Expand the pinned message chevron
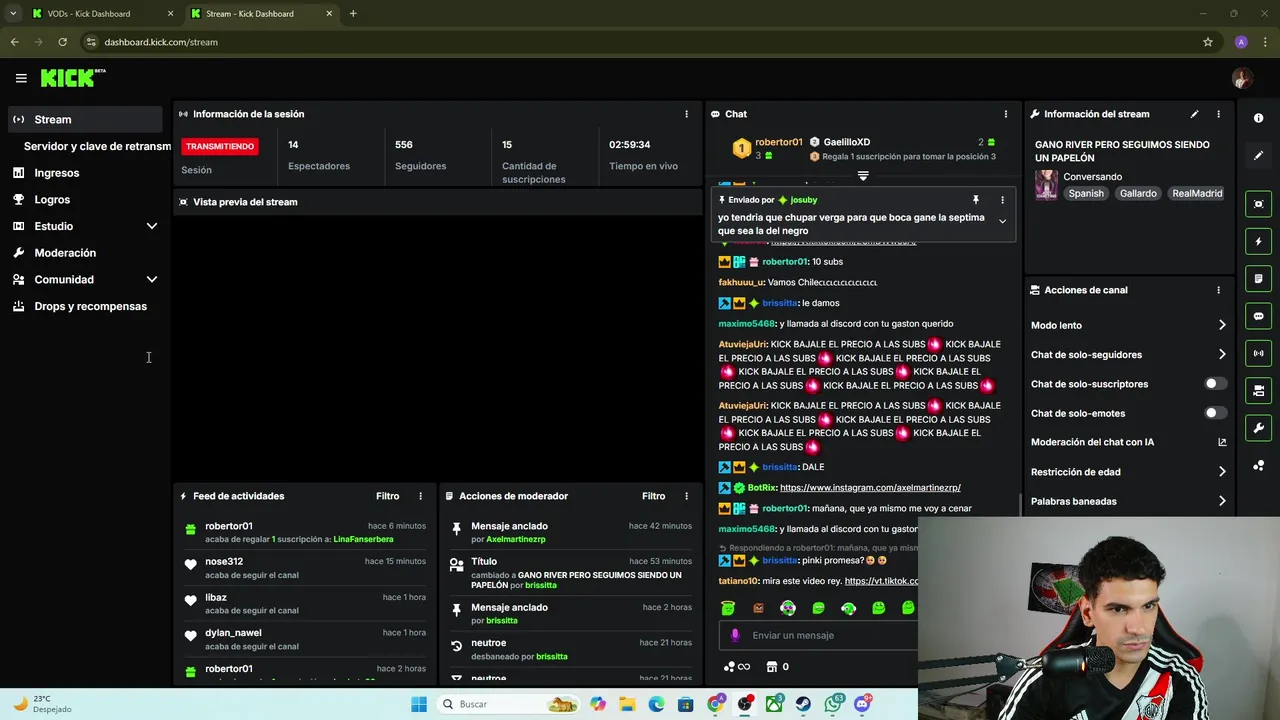The height and width of the screenshot is (720, 1280). point(1002,222)
